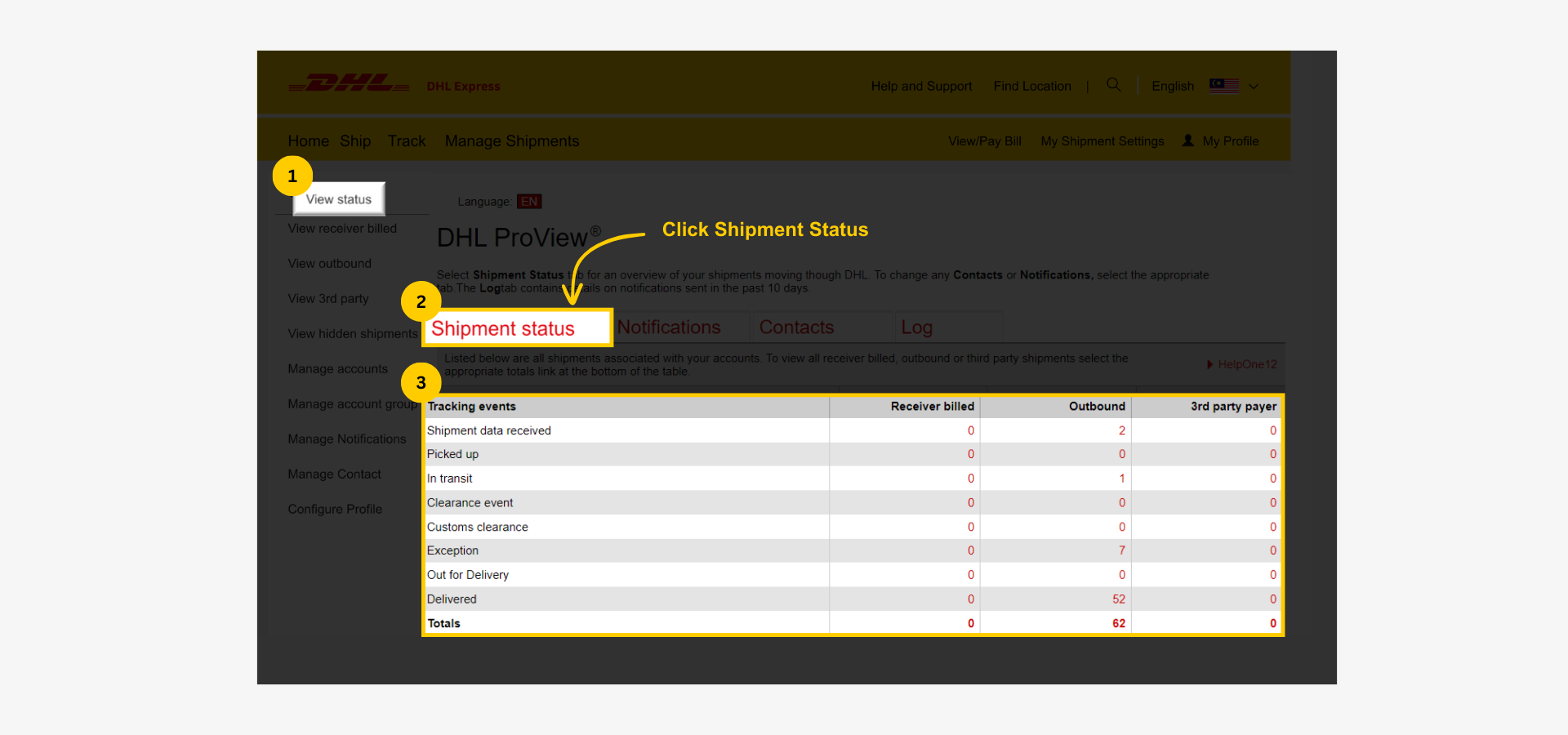Viewport: 1568px width, 735px height.
Task: Click Receiver billed column header
Action: 933,407
